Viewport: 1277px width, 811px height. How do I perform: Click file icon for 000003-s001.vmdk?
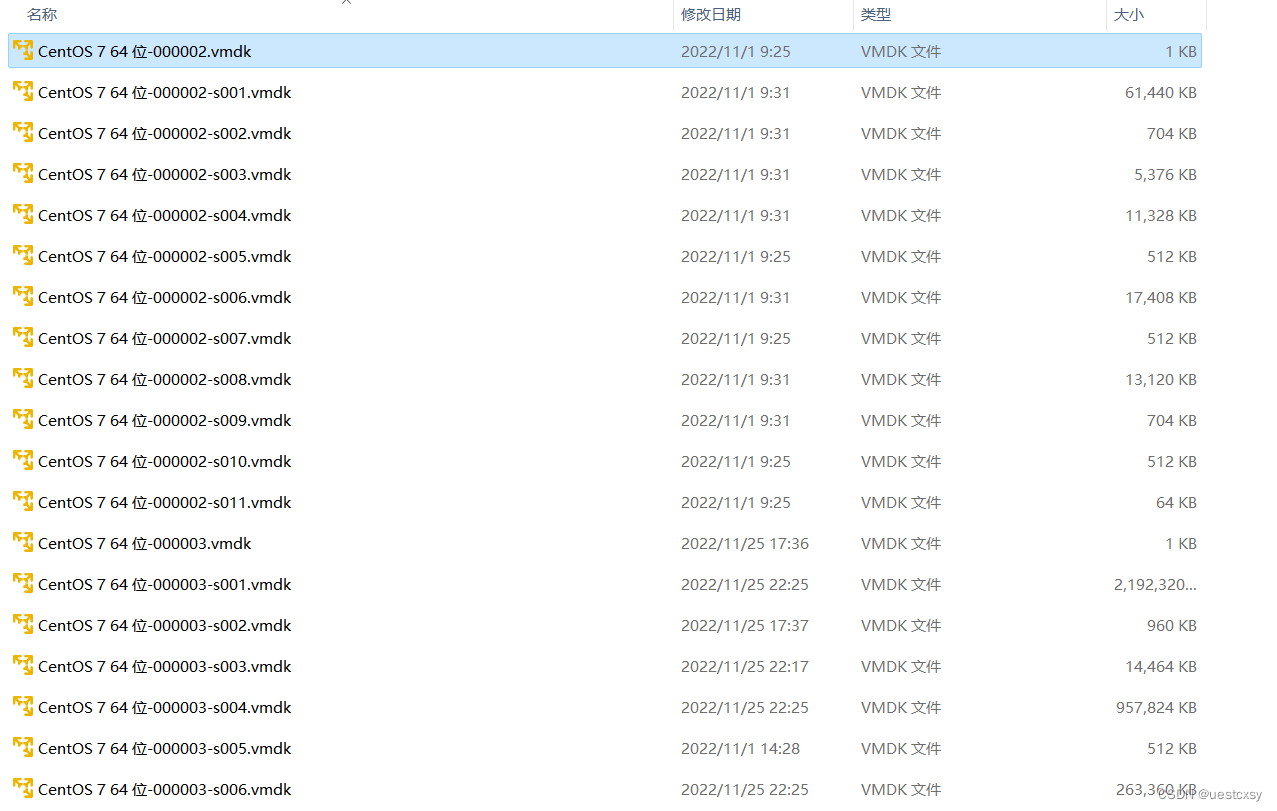23,583
